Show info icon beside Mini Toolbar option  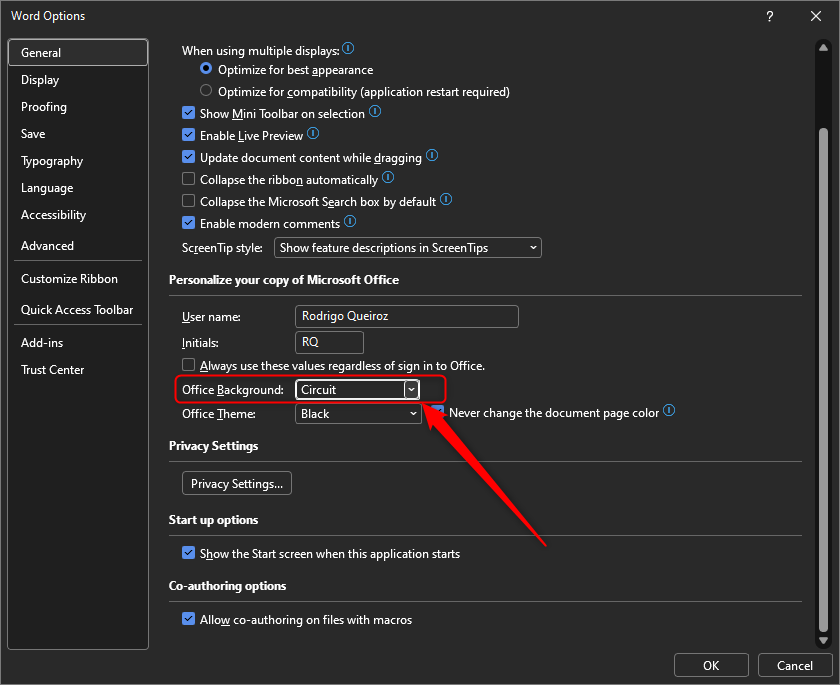pyautogui.click(x=375, y=111)
